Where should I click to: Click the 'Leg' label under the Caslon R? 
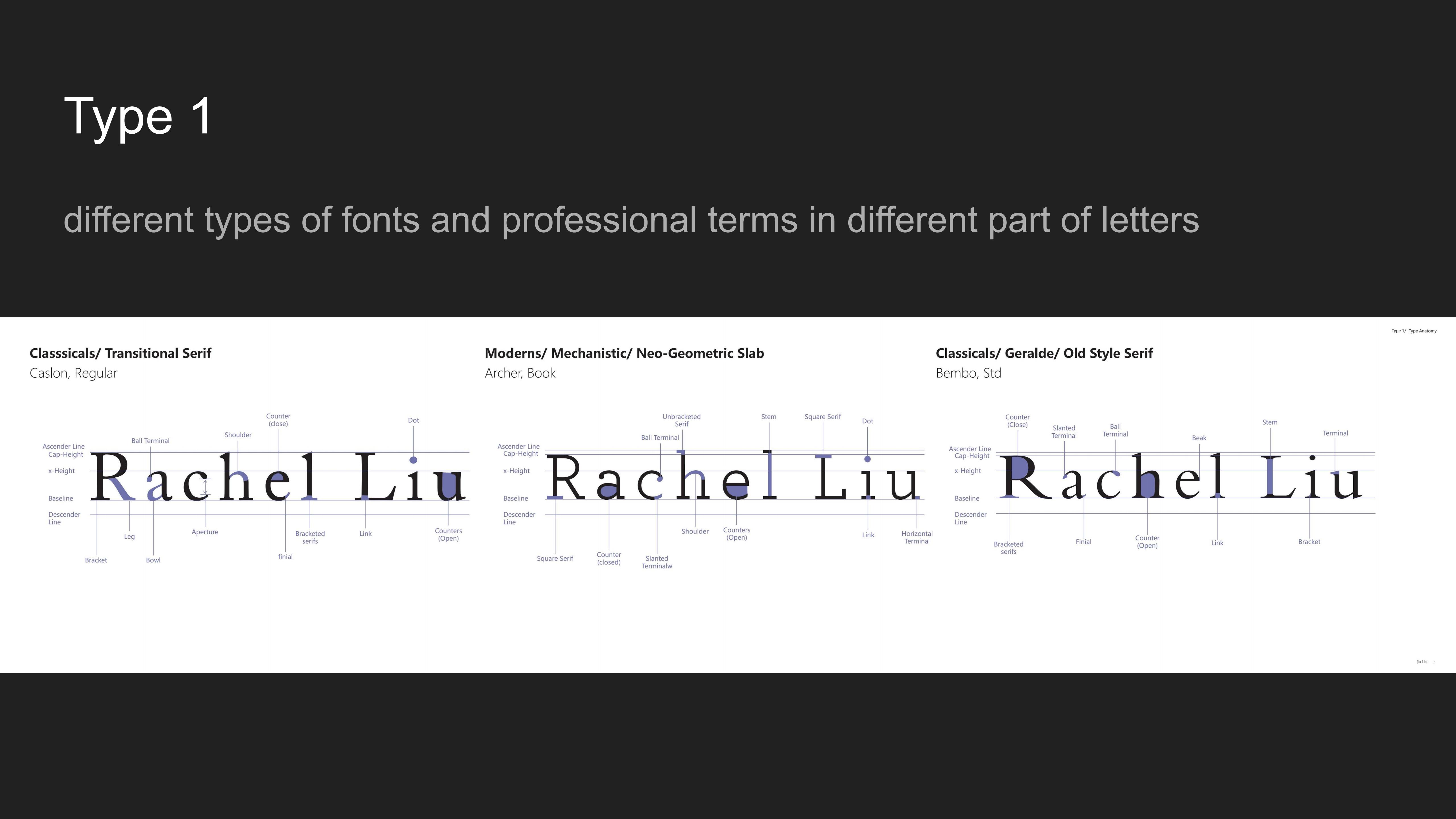[129, 536]
